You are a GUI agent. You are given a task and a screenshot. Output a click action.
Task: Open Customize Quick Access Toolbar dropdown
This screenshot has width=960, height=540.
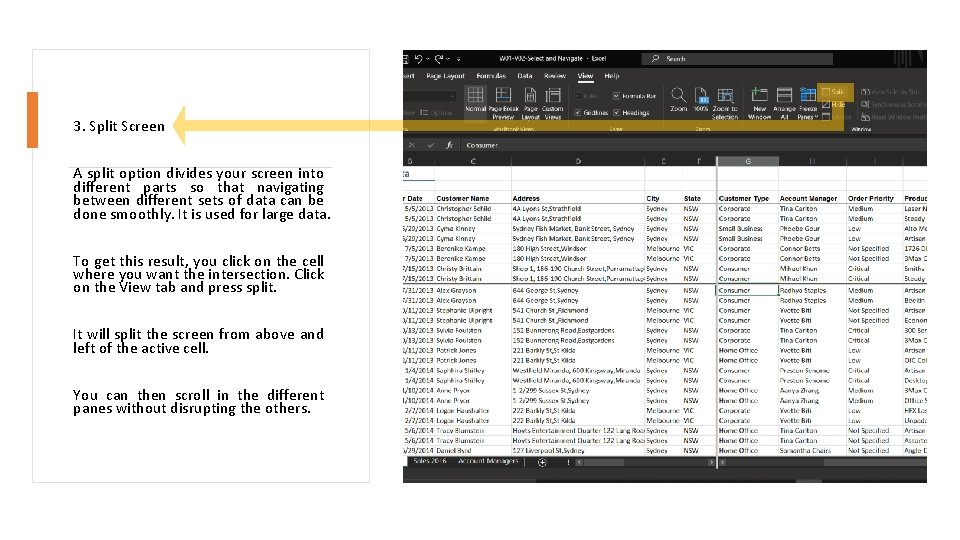(x=459, y=59)
